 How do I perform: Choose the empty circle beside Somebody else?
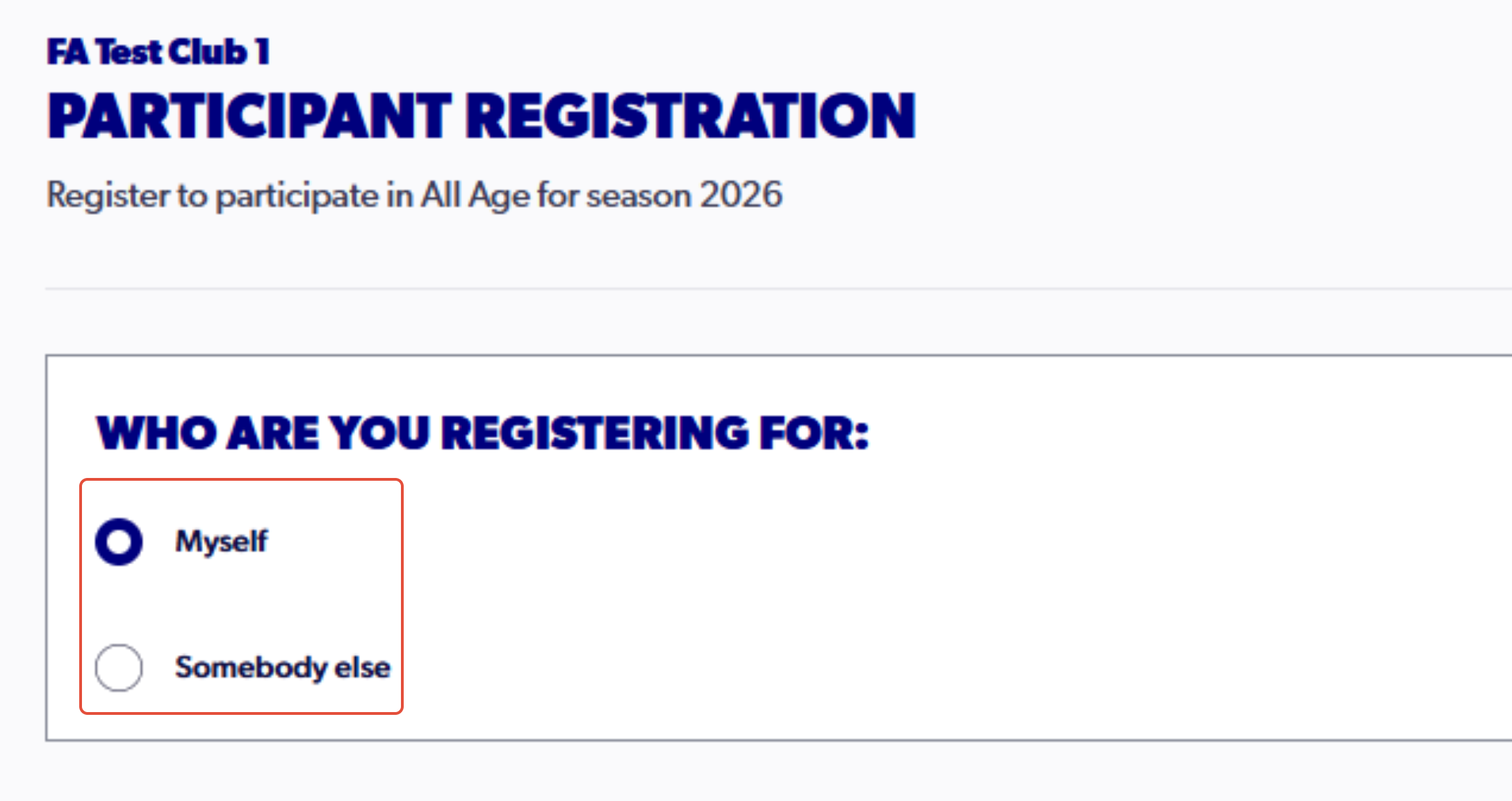[x=119, y=668]
